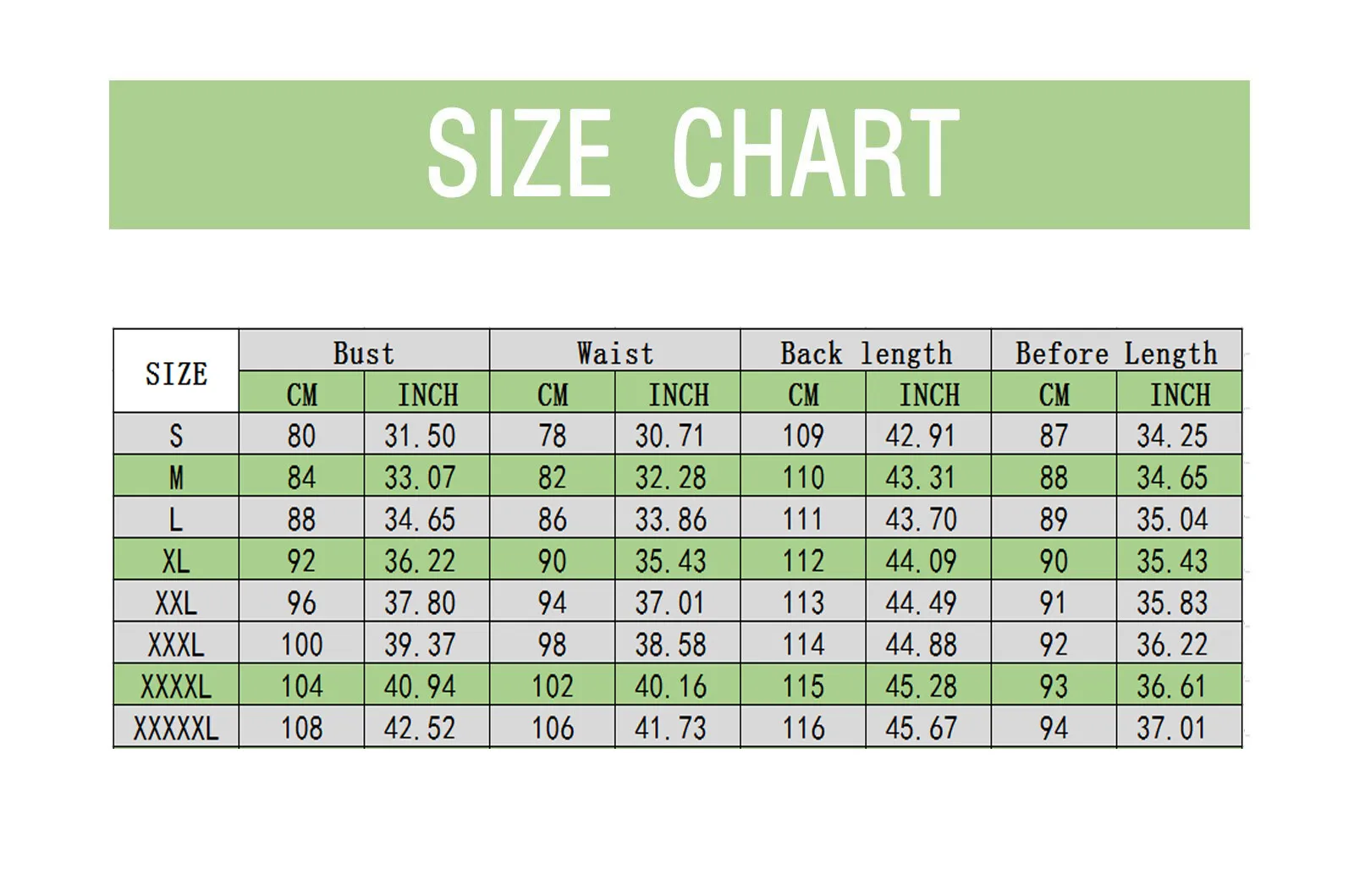Select Before Length inch cell for XXL
This screenshot has width=1354, height=896.
tap(1172, 602)
